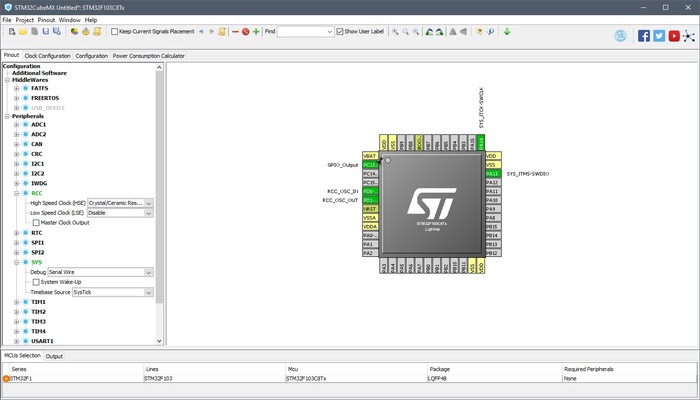Open the Project menu
700x400 pixels.
[x=25, y=20]
